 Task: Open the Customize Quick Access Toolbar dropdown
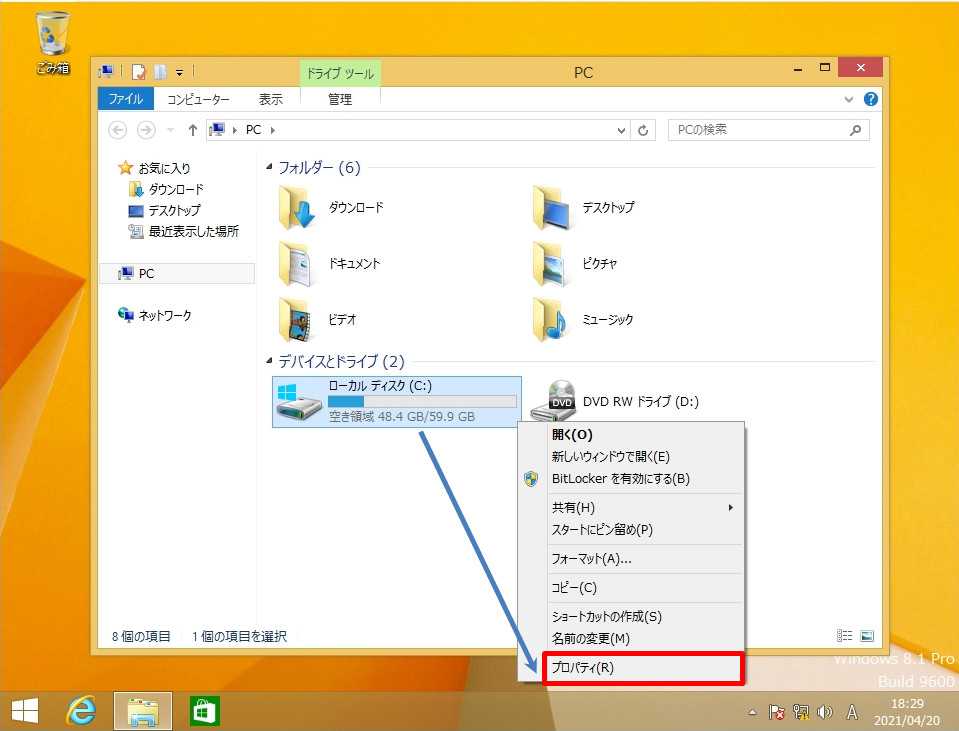(180, 73)
